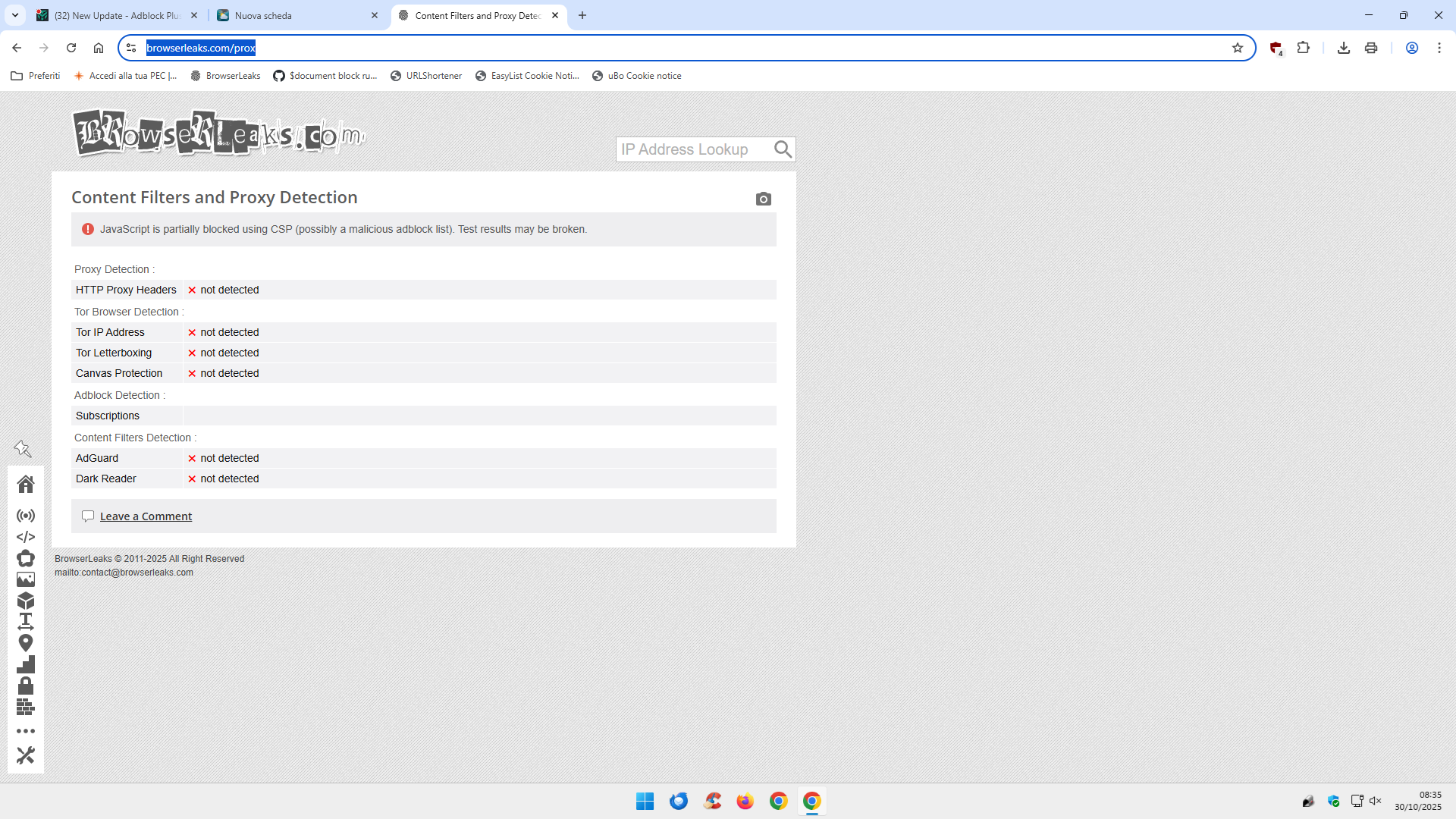
Task: Bookmark this page with the star icon
Action: [1238, 48]
